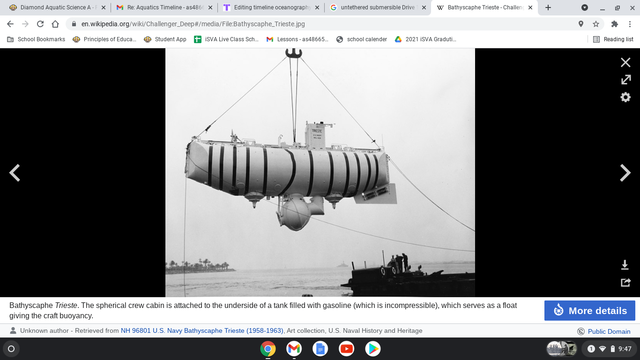This screenshot has width=640, height=360.
Task: Show the next image
Action: (x=625, y=173)
